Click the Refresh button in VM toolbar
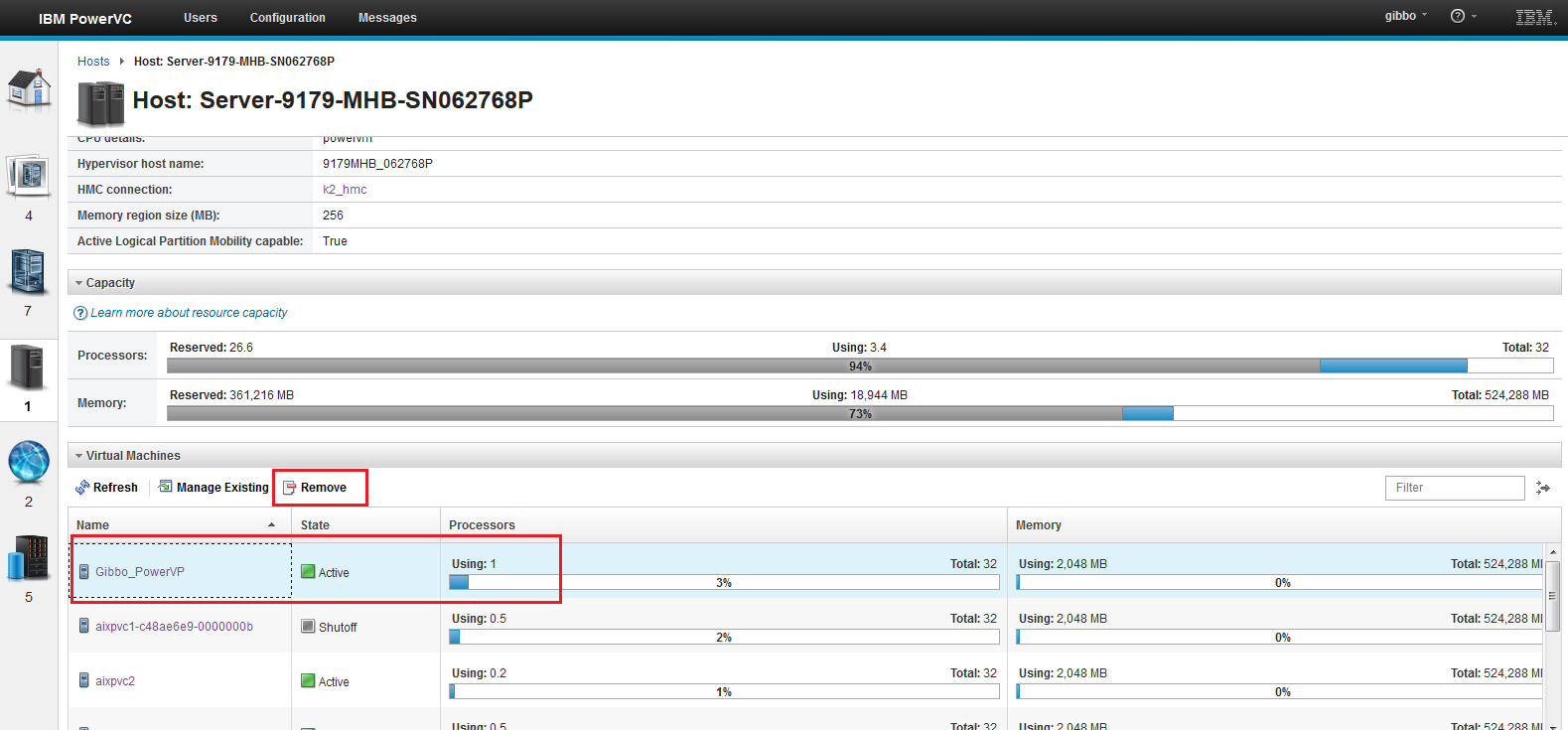This screenshot has height=730, width=1568. tap(106, 488)
